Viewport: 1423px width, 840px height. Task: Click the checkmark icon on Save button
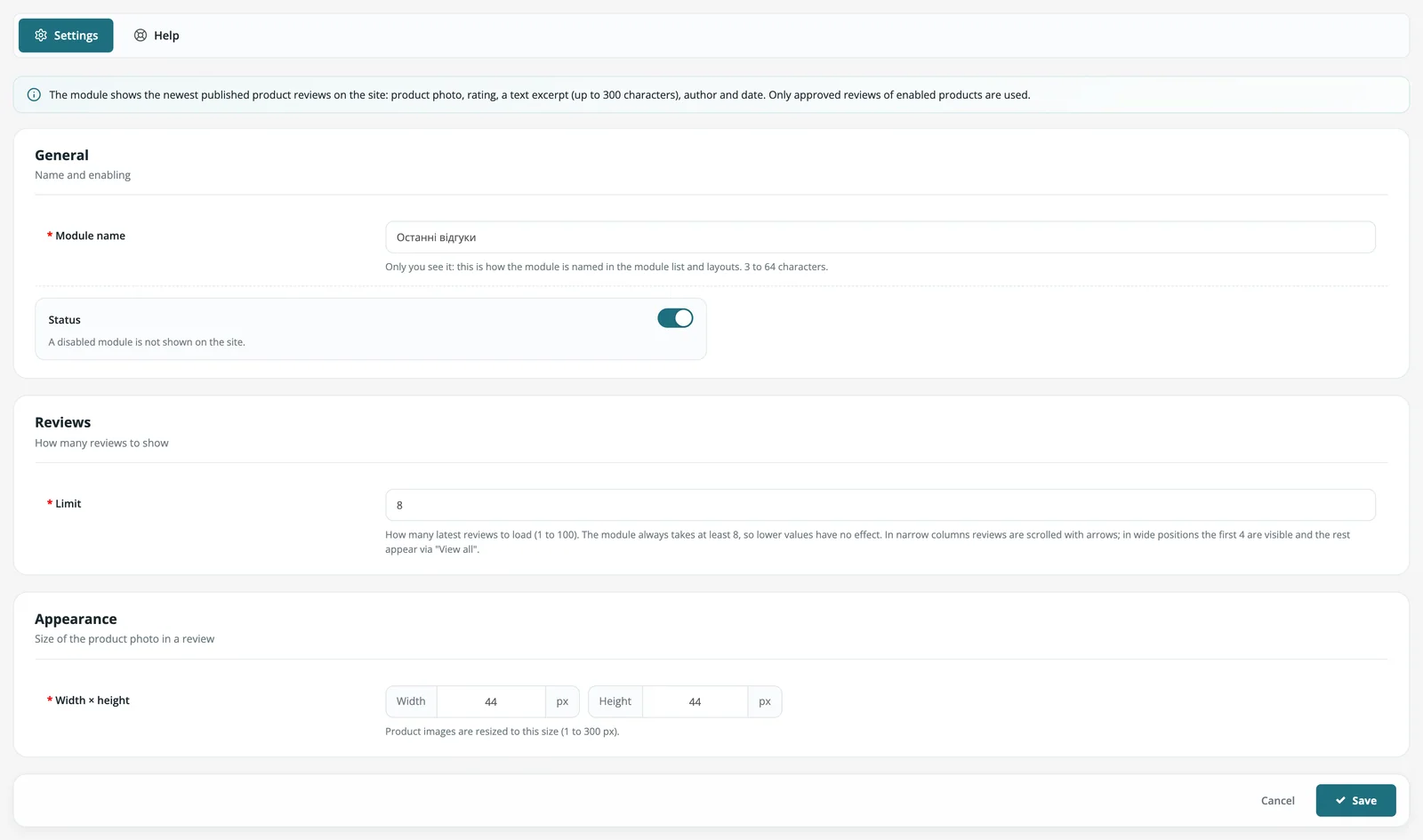coord(1340,801)
